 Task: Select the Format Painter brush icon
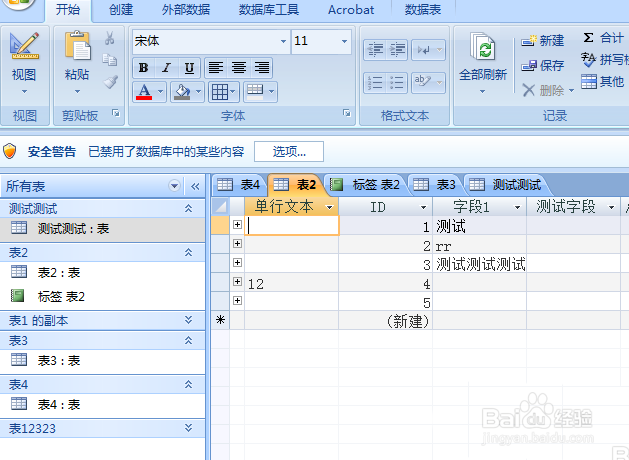point(110,82)
